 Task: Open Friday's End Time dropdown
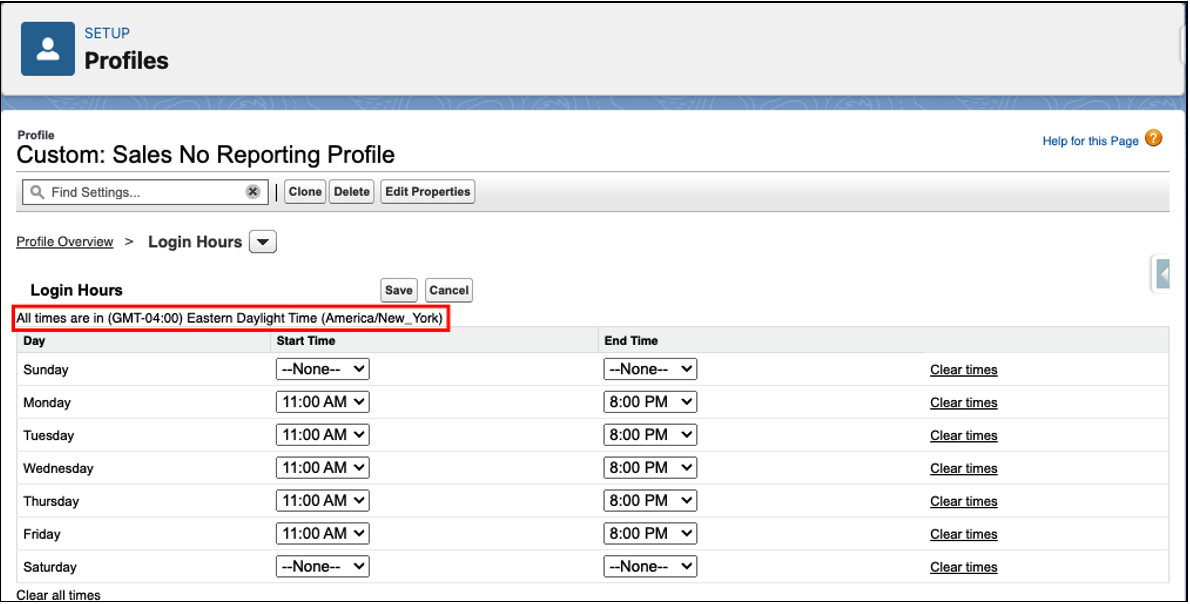(650, 533)
